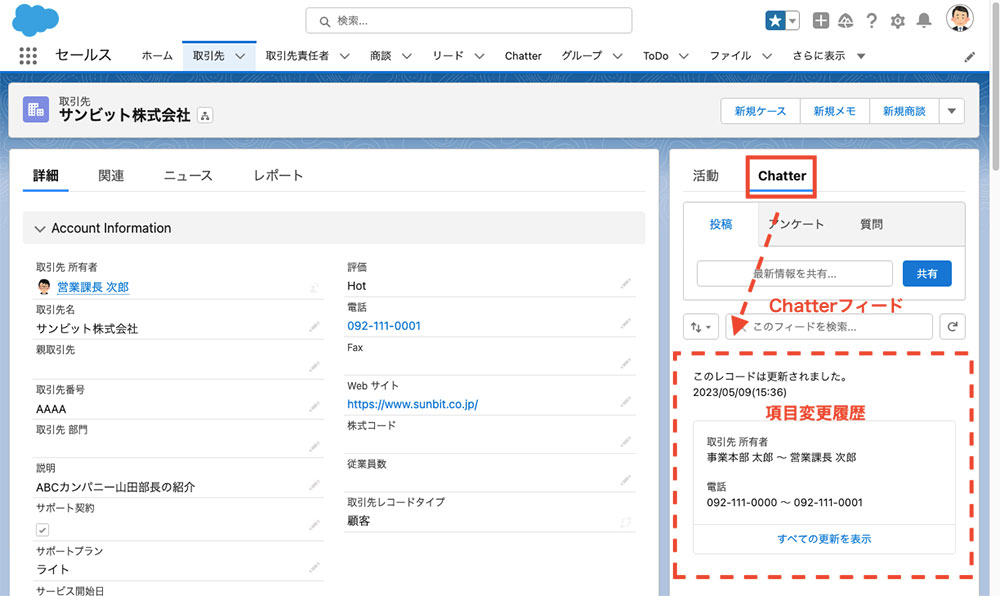Click the 新規メモ button
The height and width of the screenshot is (596, 1000).
click(834, 111)
